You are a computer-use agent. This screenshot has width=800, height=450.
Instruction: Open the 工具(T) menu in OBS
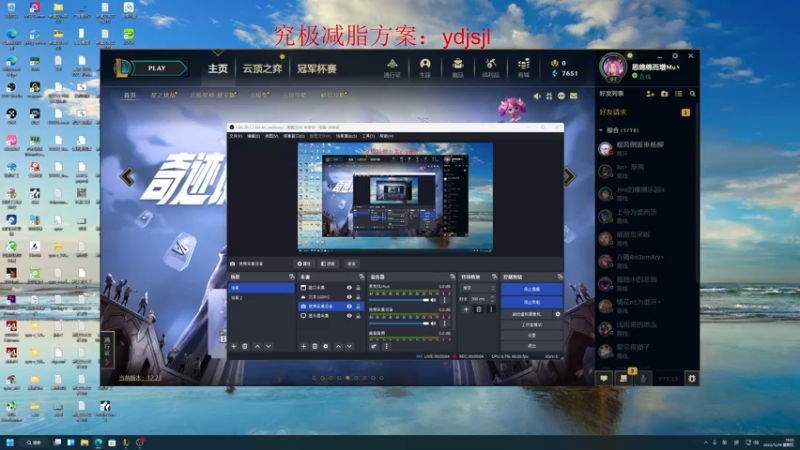click(x=368, y=136)
